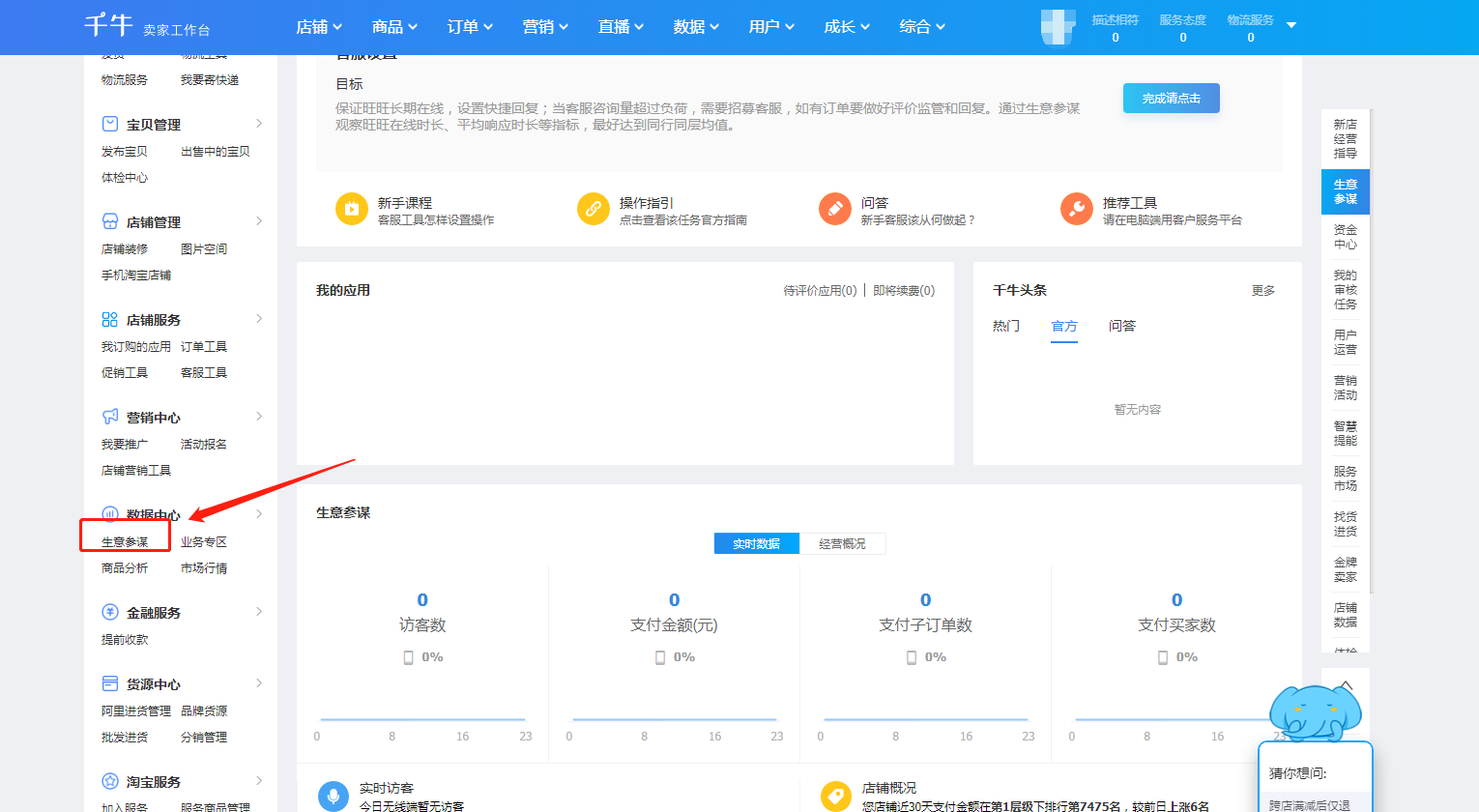Click the 推荐工具 wrench icon
The width and height of the screenshot is (1479, 812).
click(x=1077, y=209)
